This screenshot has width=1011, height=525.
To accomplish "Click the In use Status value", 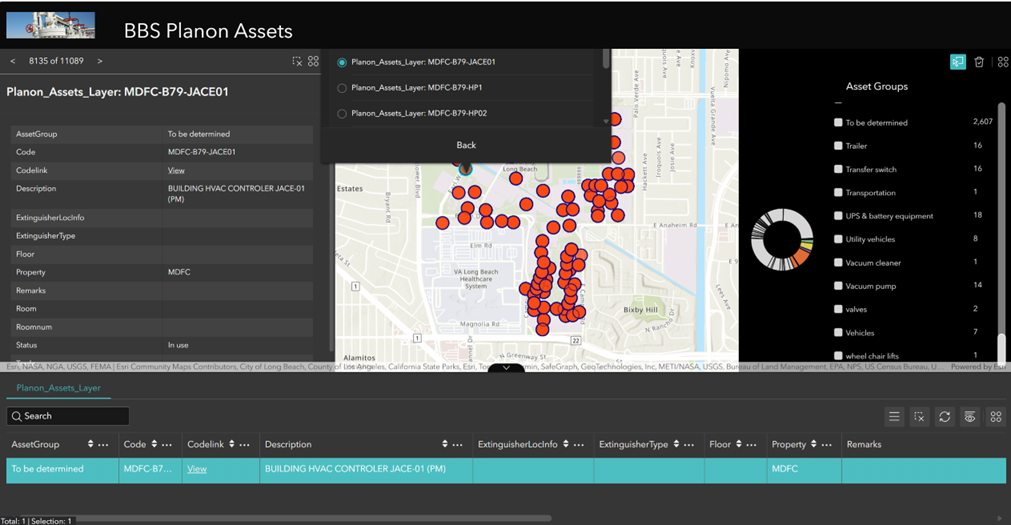I will click(178, 346).
